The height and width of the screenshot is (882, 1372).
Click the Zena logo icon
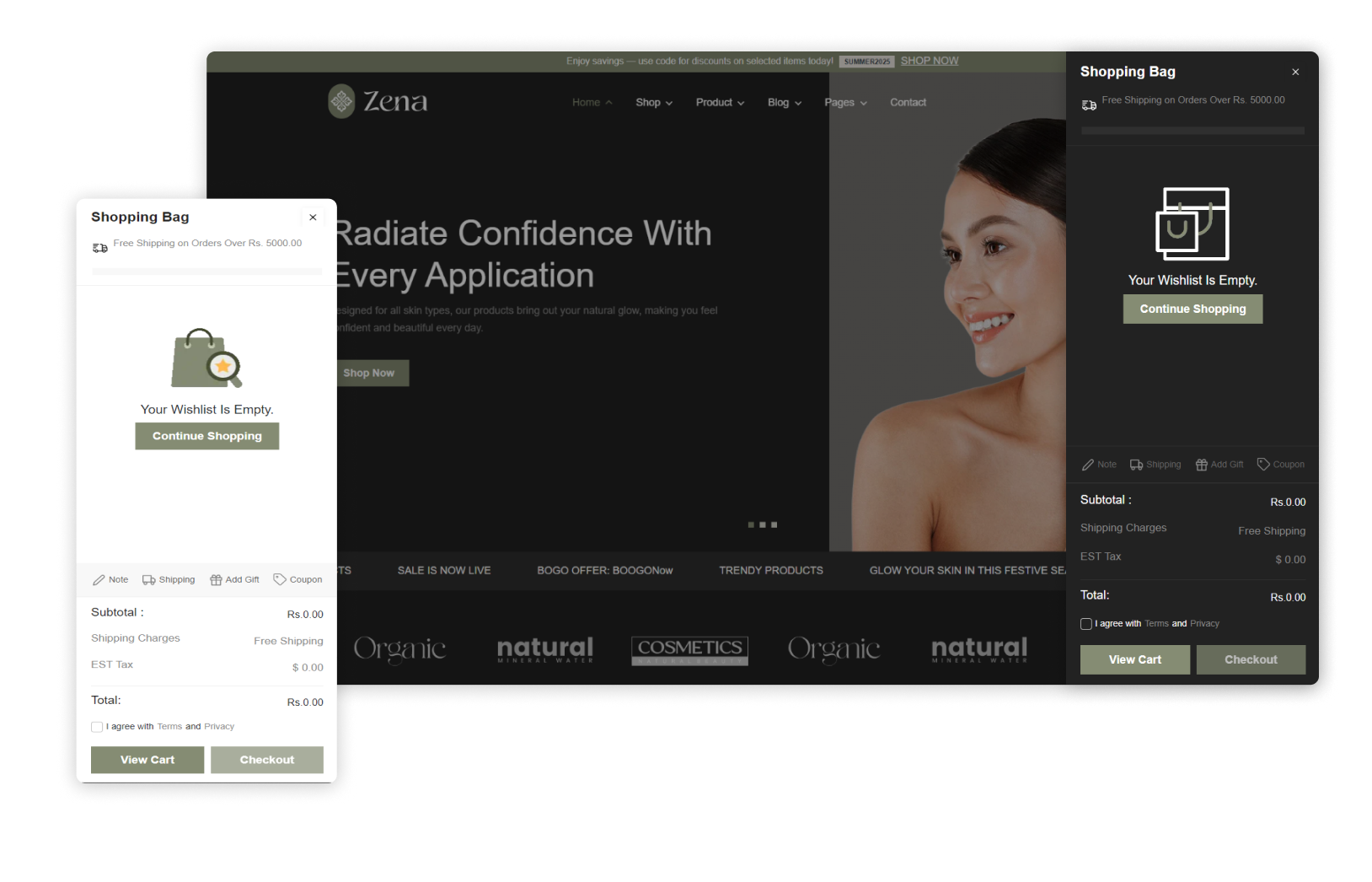coord(341,101)
